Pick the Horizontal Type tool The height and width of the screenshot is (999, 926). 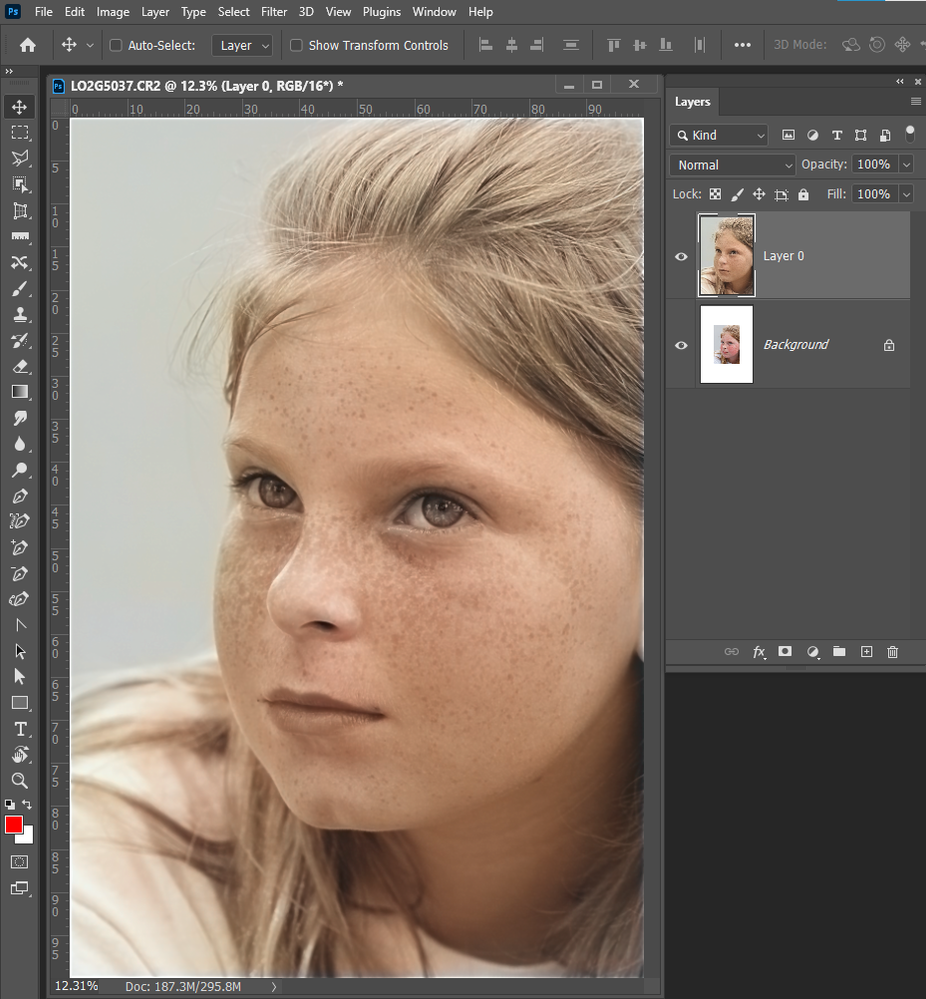point(20,729)
